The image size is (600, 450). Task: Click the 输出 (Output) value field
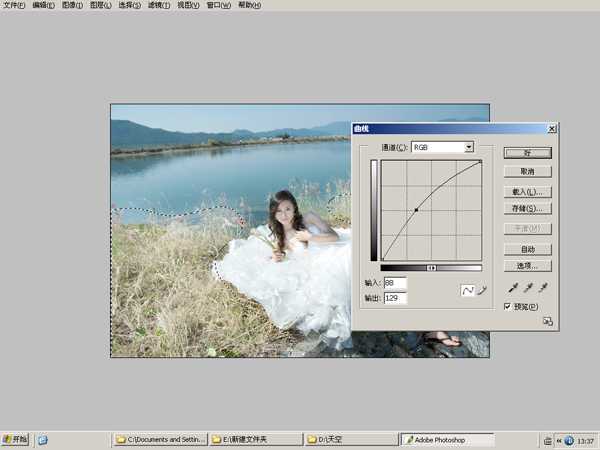(395, 298)
